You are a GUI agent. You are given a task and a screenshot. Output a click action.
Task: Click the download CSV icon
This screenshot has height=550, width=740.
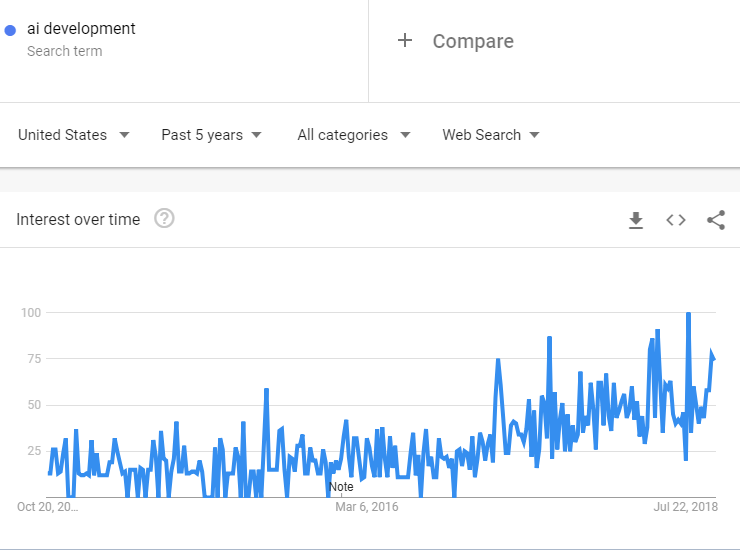(x=636, y=220)
